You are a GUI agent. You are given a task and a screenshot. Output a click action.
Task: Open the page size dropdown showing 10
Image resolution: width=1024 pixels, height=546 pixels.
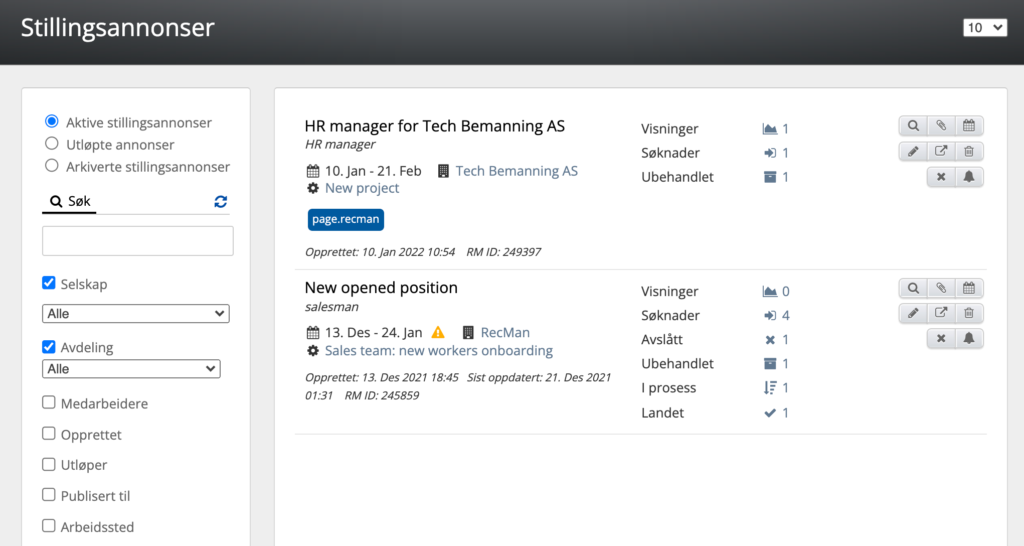[985, 27]
